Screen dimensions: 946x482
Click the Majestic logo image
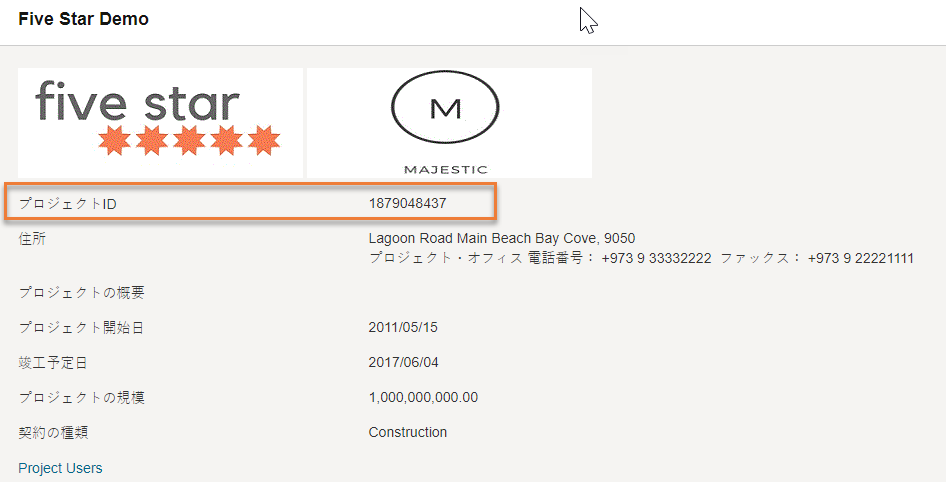449,123
